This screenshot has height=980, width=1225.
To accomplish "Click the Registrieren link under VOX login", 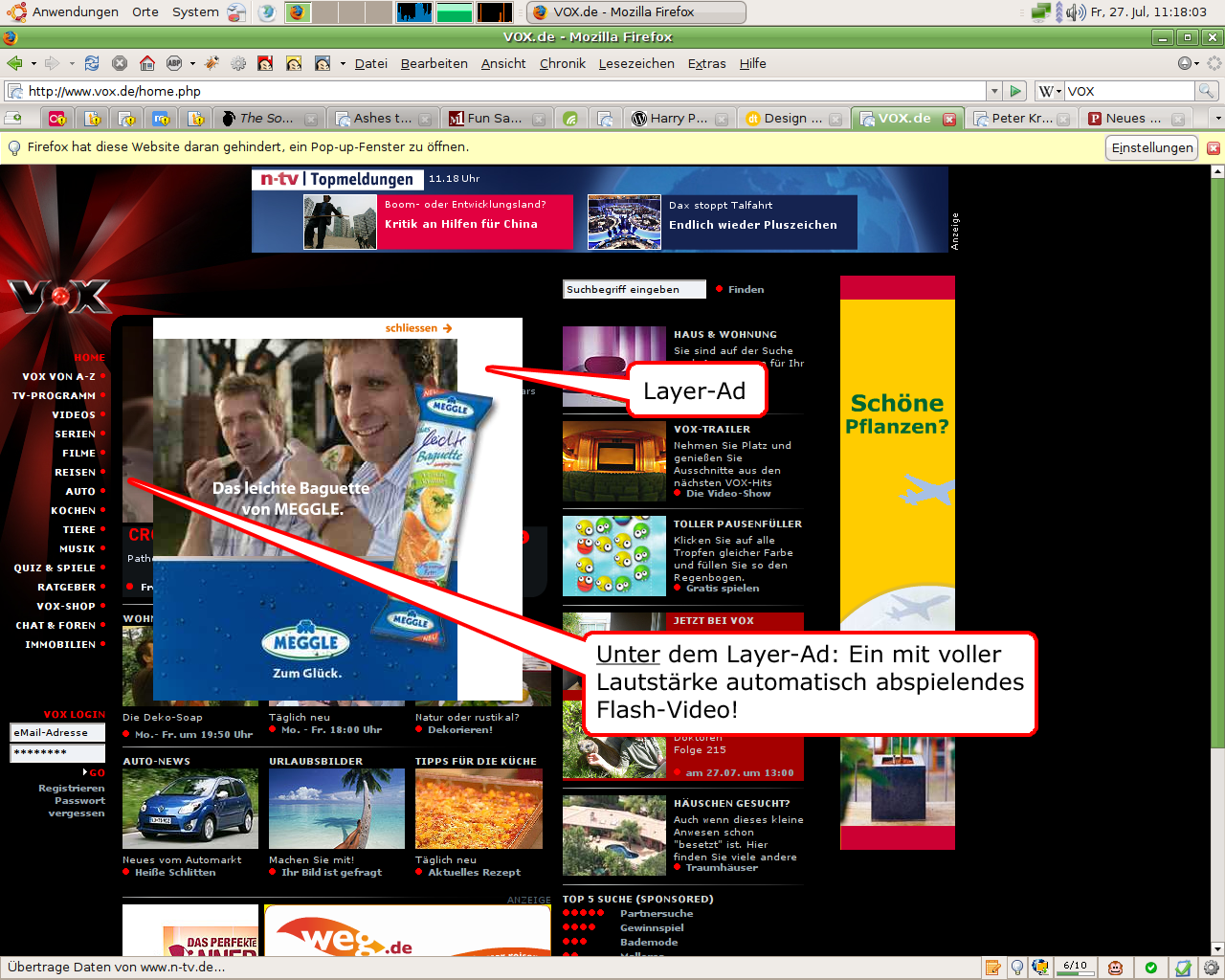I will click(72, 789).
